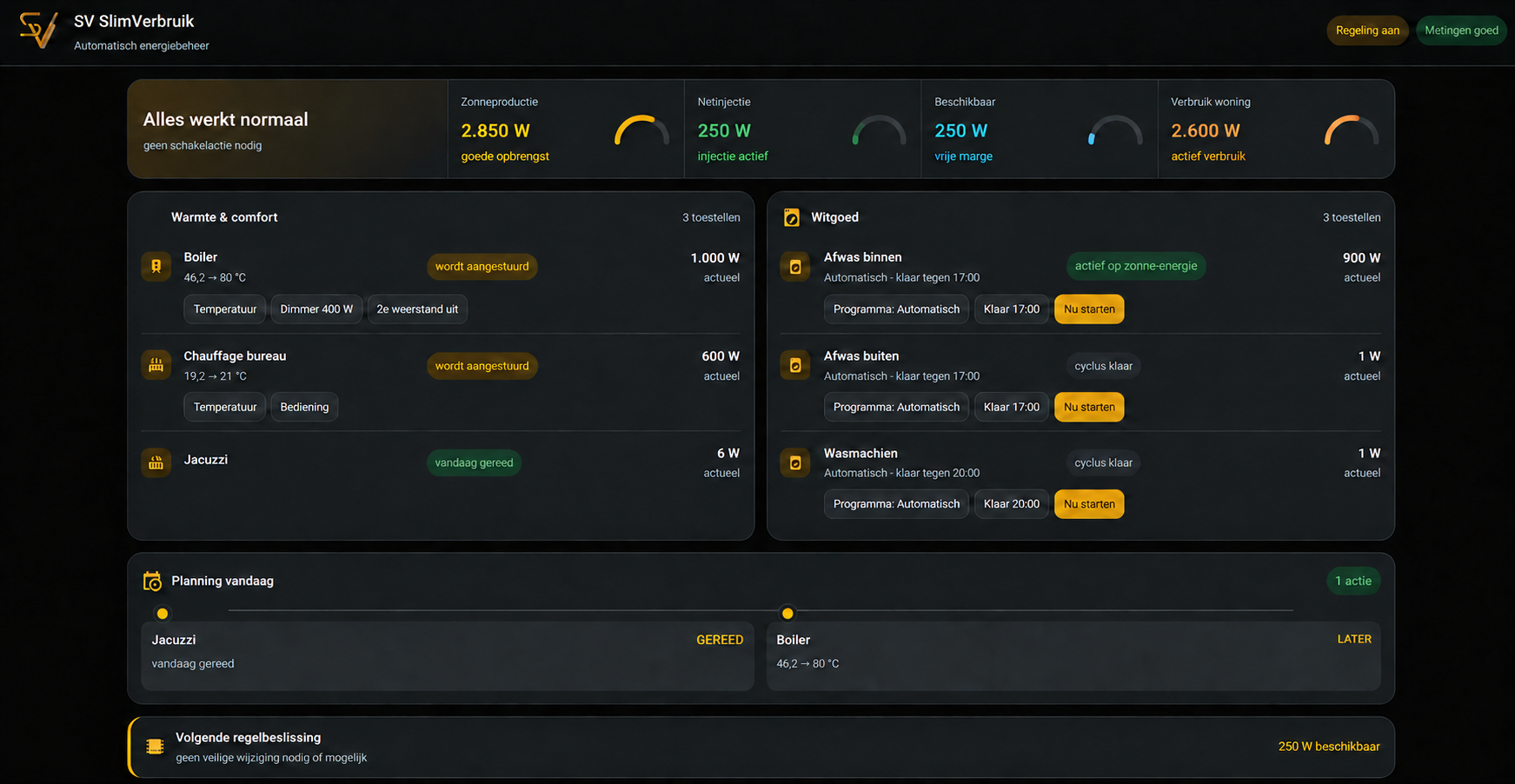1515x784 pixels.
Task: Open Boiler Temperatuur setting
Action: point(225,309)
